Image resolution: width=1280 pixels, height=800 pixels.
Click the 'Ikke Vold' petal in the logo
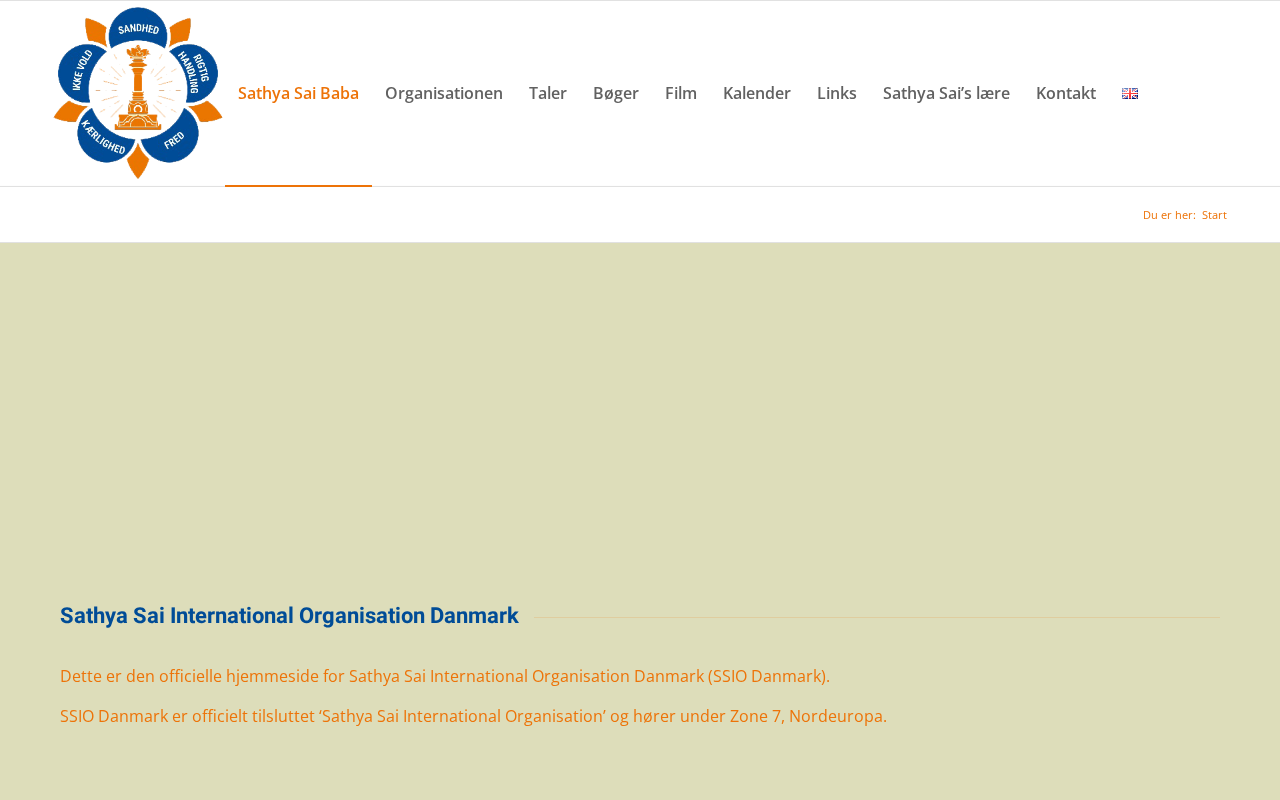[x=80, y=72]
